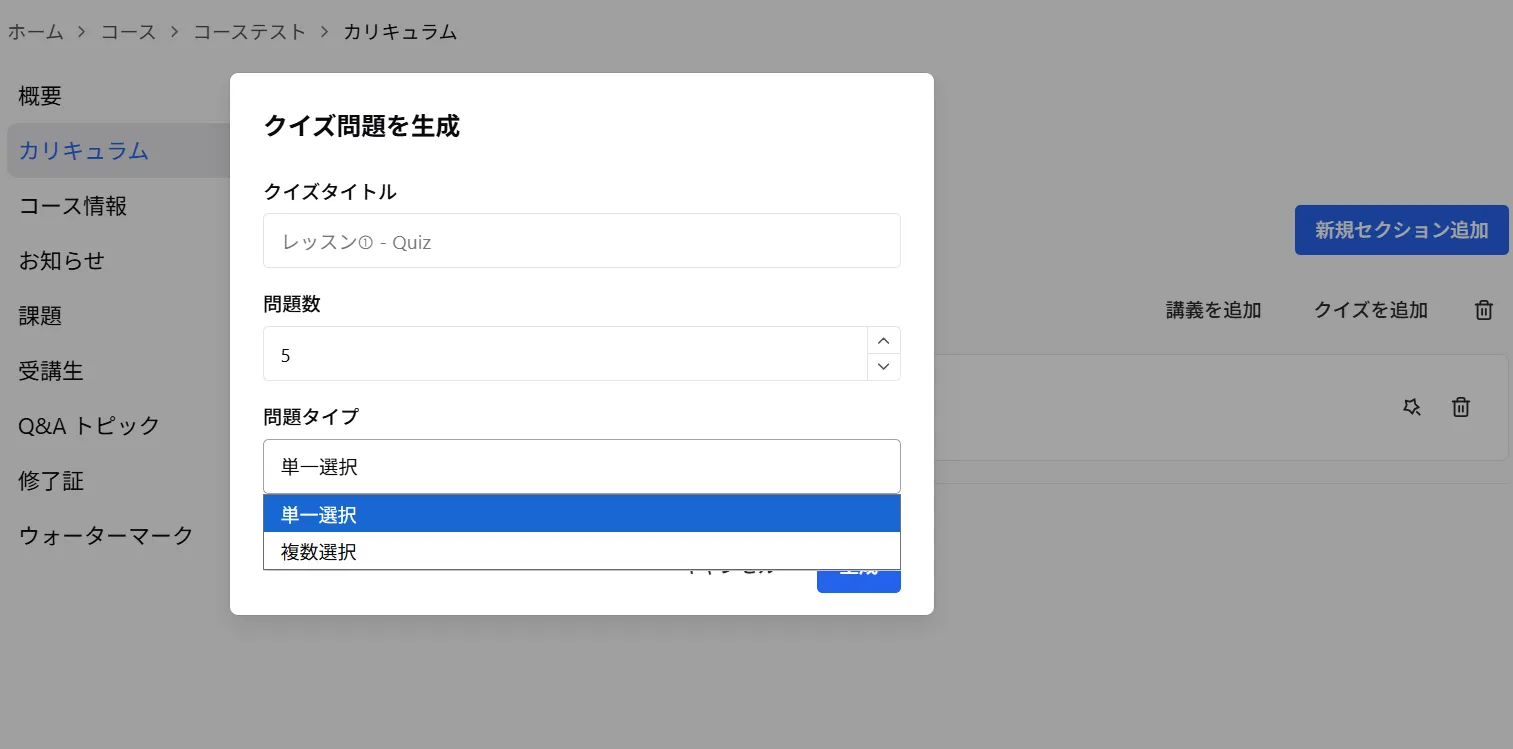Decrease 問題数 with the down arrow
This screenshot has width=1513, height=749.
pos(883,367)
